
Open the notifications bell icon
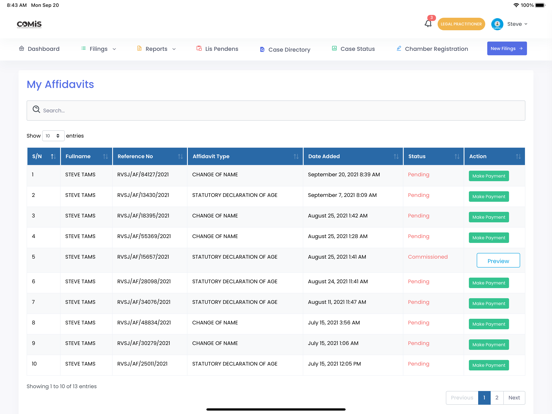point(428,24)
